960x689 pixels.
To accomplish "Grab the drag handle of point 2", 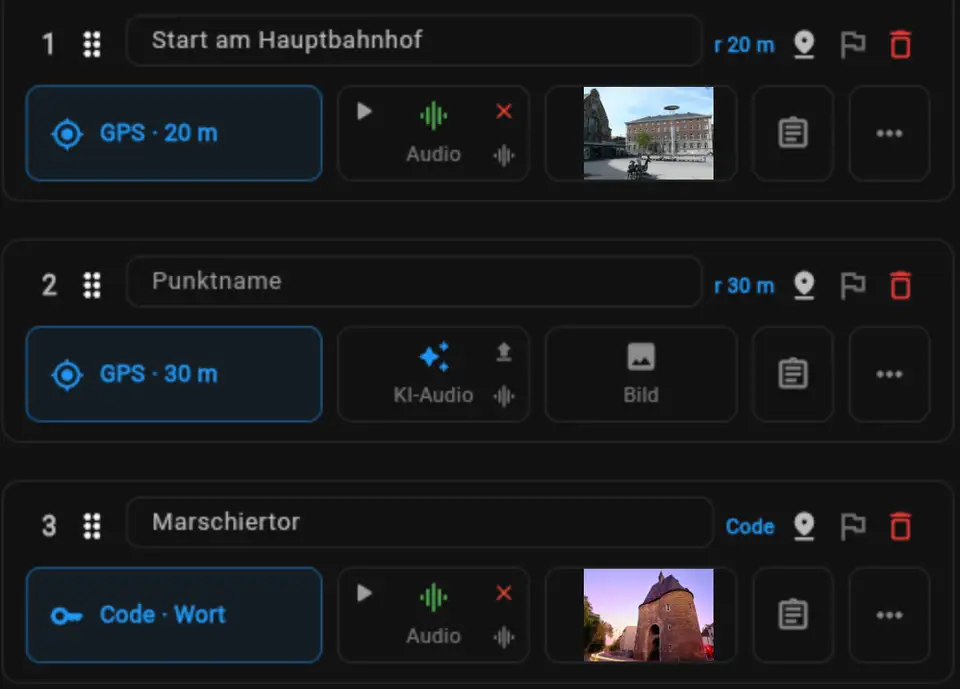I will point(92,285).
